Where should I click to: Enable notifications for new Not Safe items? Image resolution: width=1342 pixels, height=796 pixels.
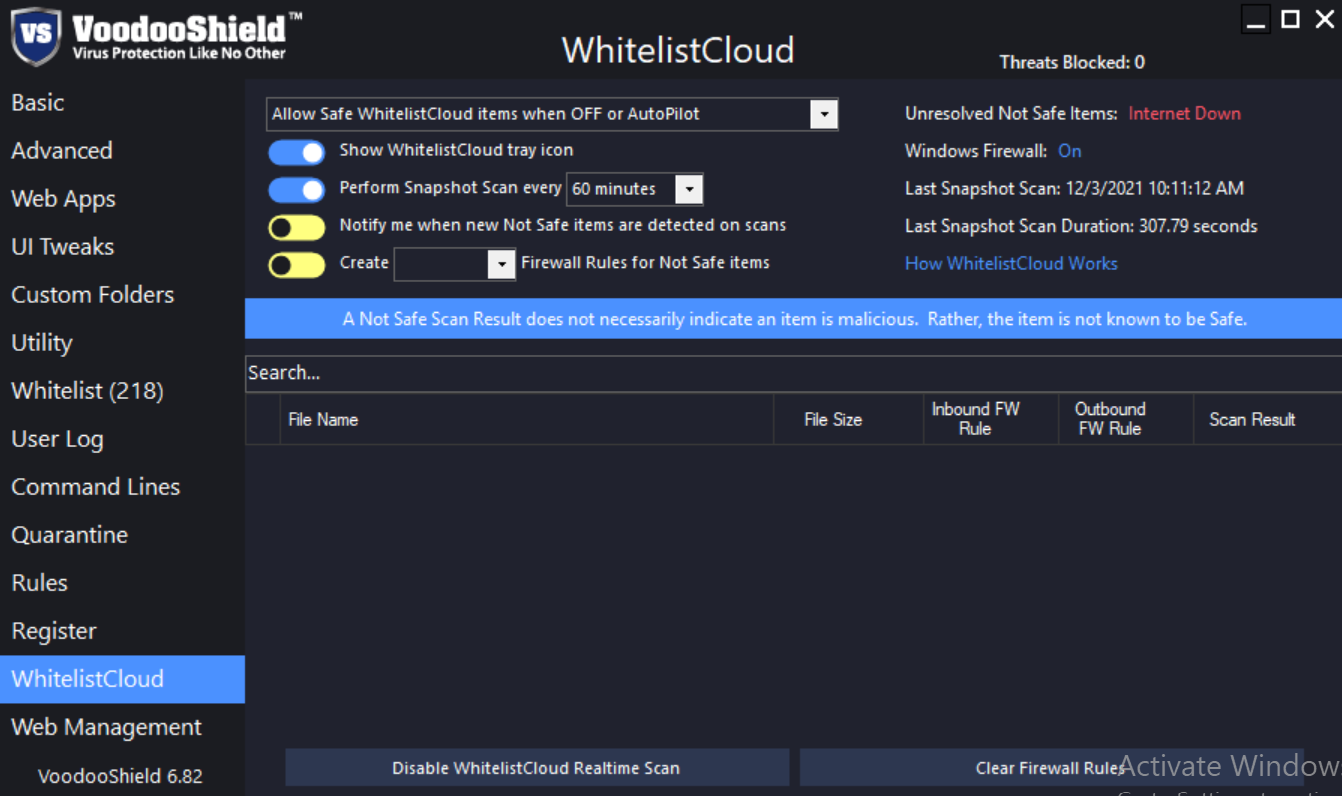coord(296,228)
